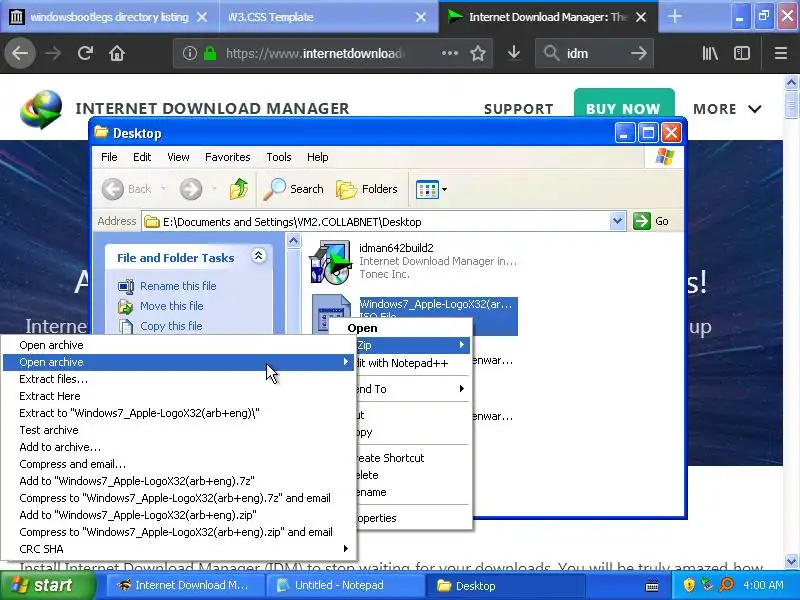Click the Windows start button

coord(48,585)
